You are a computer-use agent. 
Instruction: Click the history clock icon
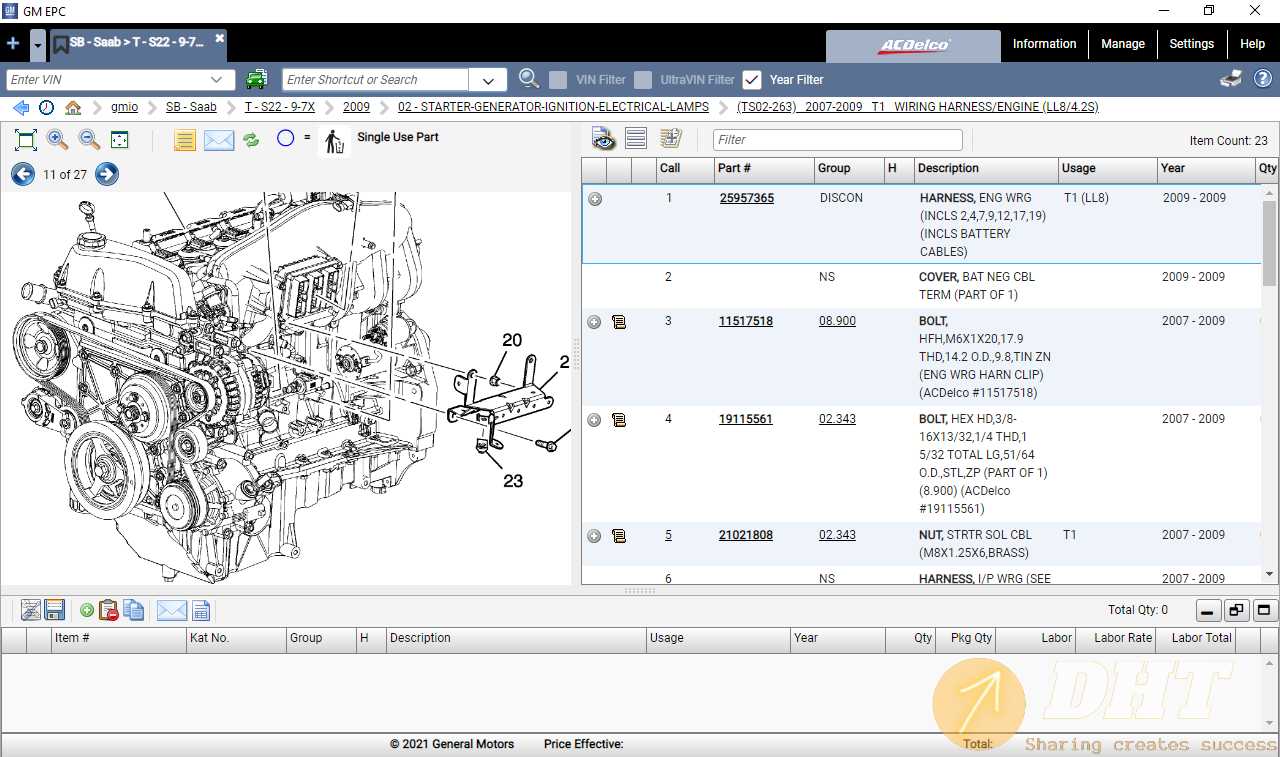tap(47, 107)
